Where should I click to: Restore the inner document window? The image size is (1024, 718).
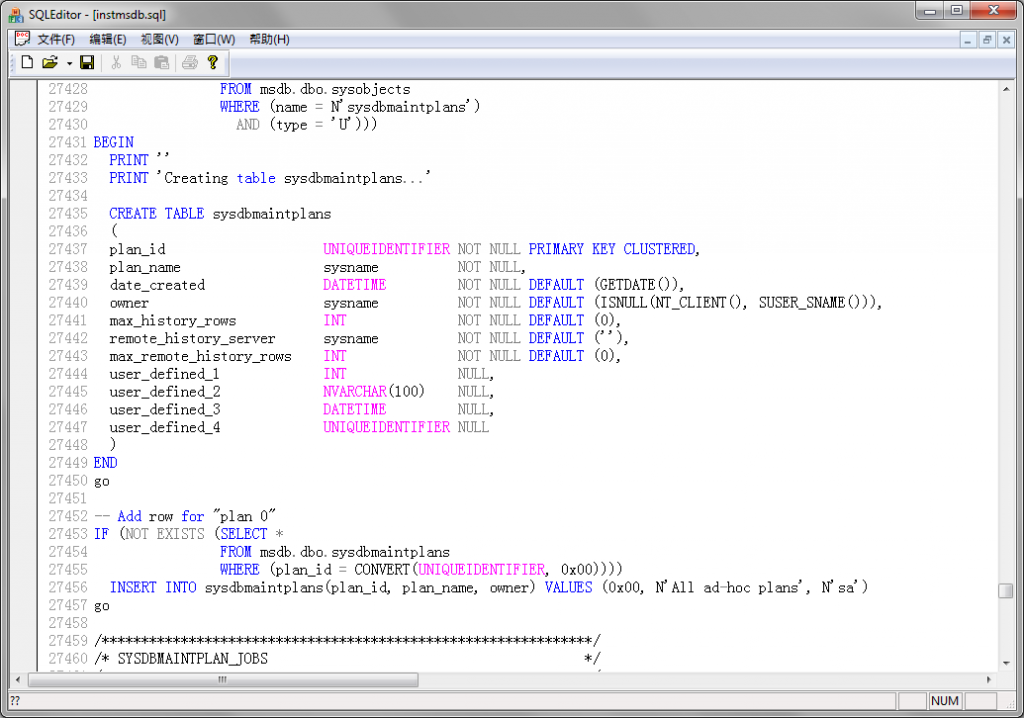[987, 40]
